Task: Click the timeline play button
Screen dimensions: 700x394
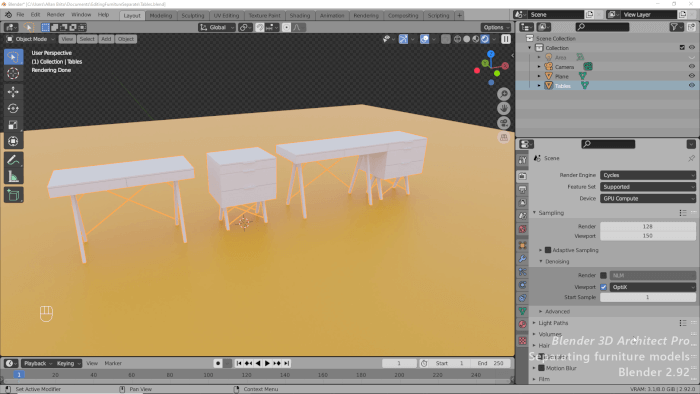Action: click(x=267, y=363)
